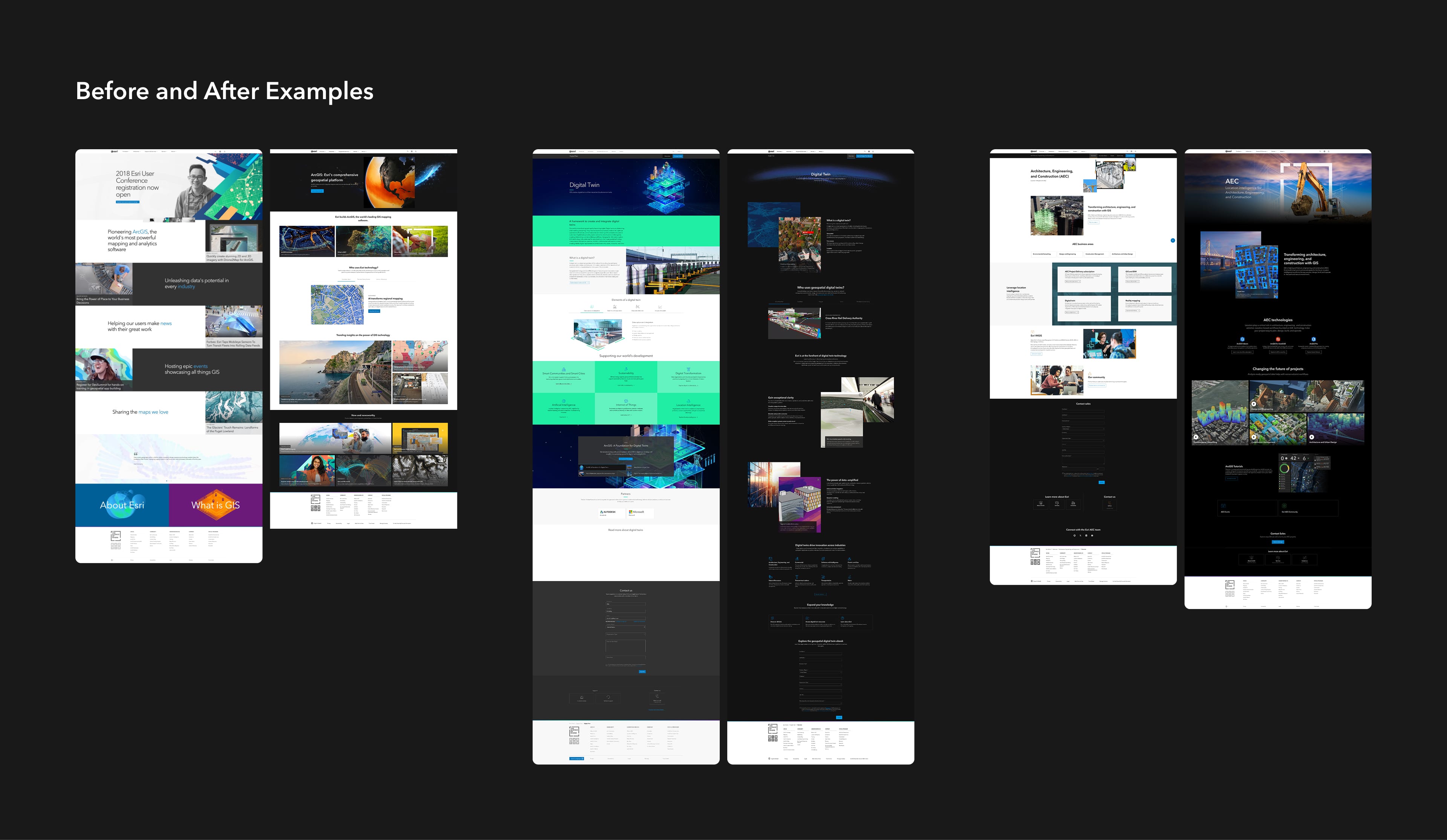Play the Architecture and Urban Design video
Viewport: 1447px width, 840px height.
(x=1311, y=437)
